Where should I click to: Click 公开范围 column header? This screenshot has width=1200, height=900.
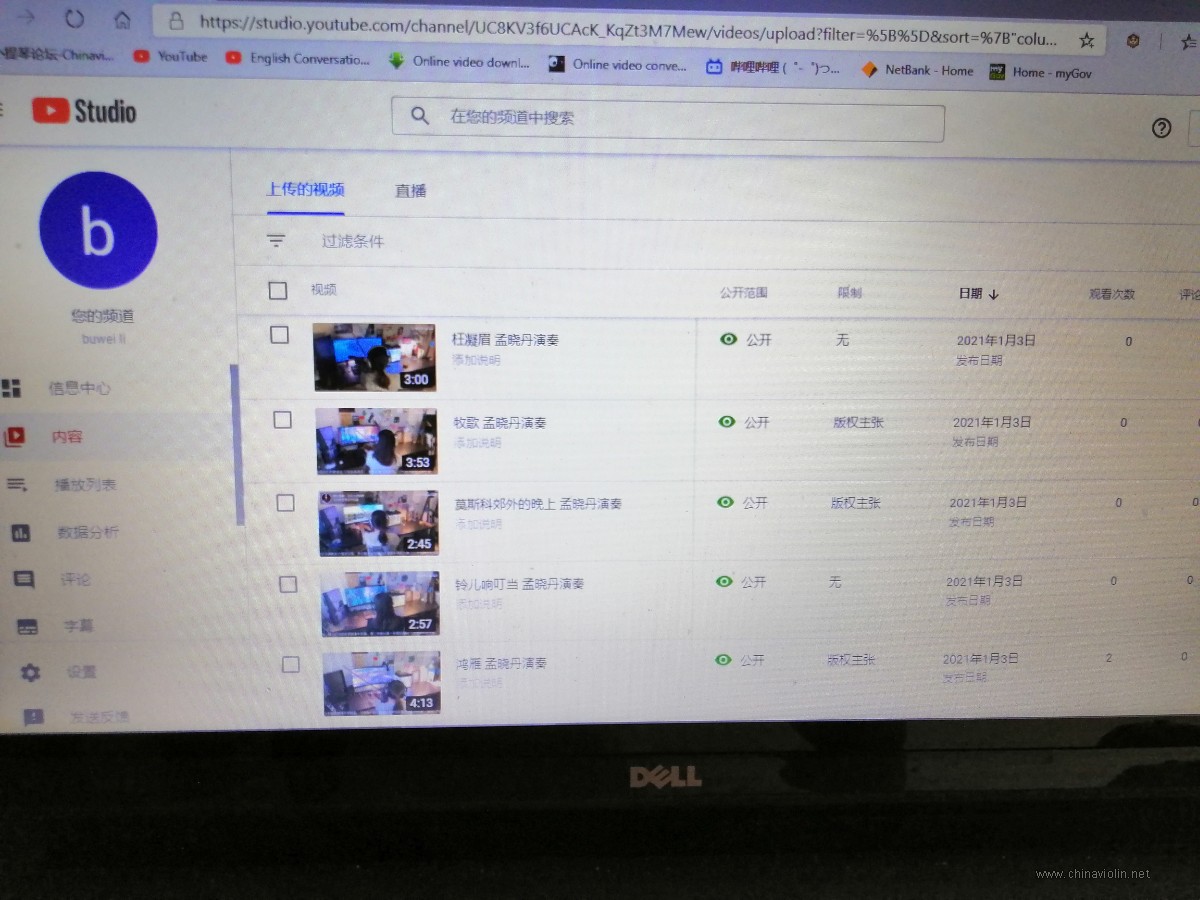click(743, 293)
